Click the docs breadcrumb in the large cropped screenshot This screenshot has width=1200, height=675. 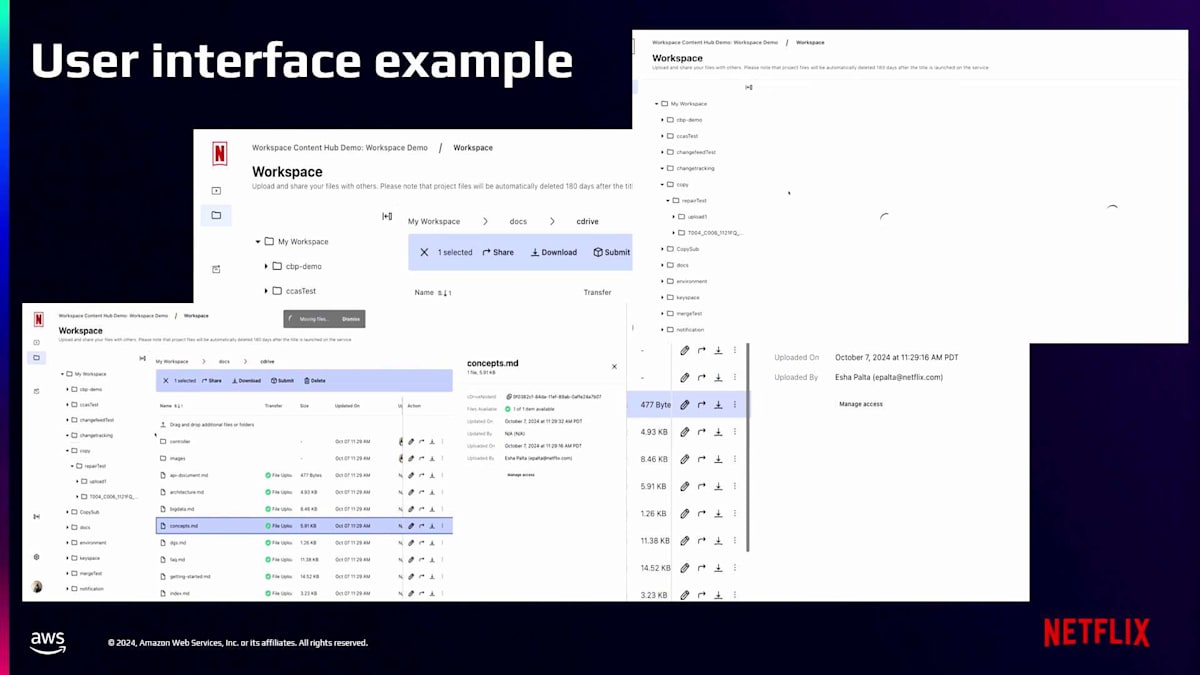(518, 221)
